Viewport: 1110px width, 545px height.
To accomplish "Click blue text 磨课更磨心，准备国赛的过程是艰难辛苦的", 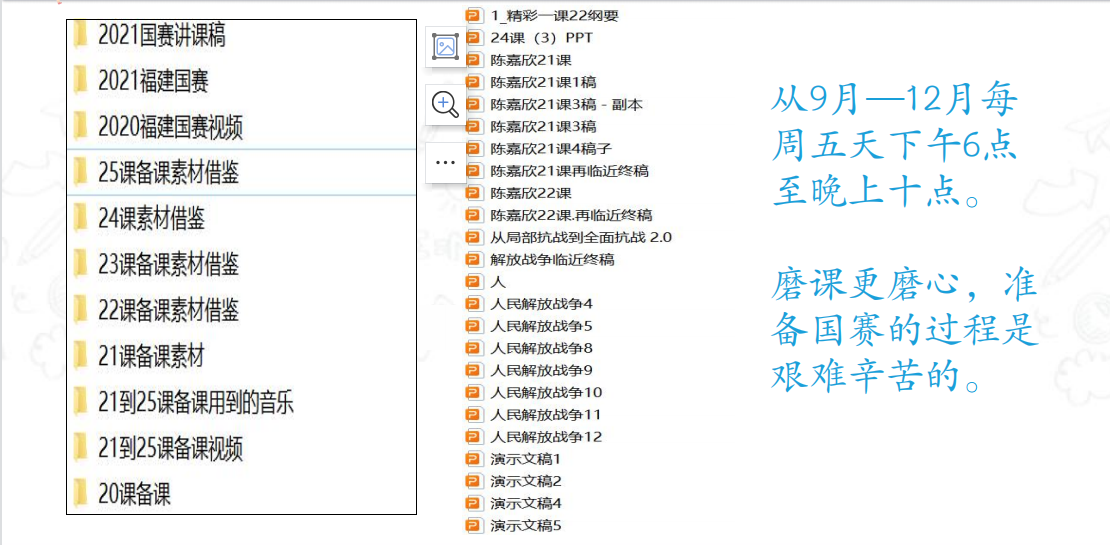I will click(903, 333).
